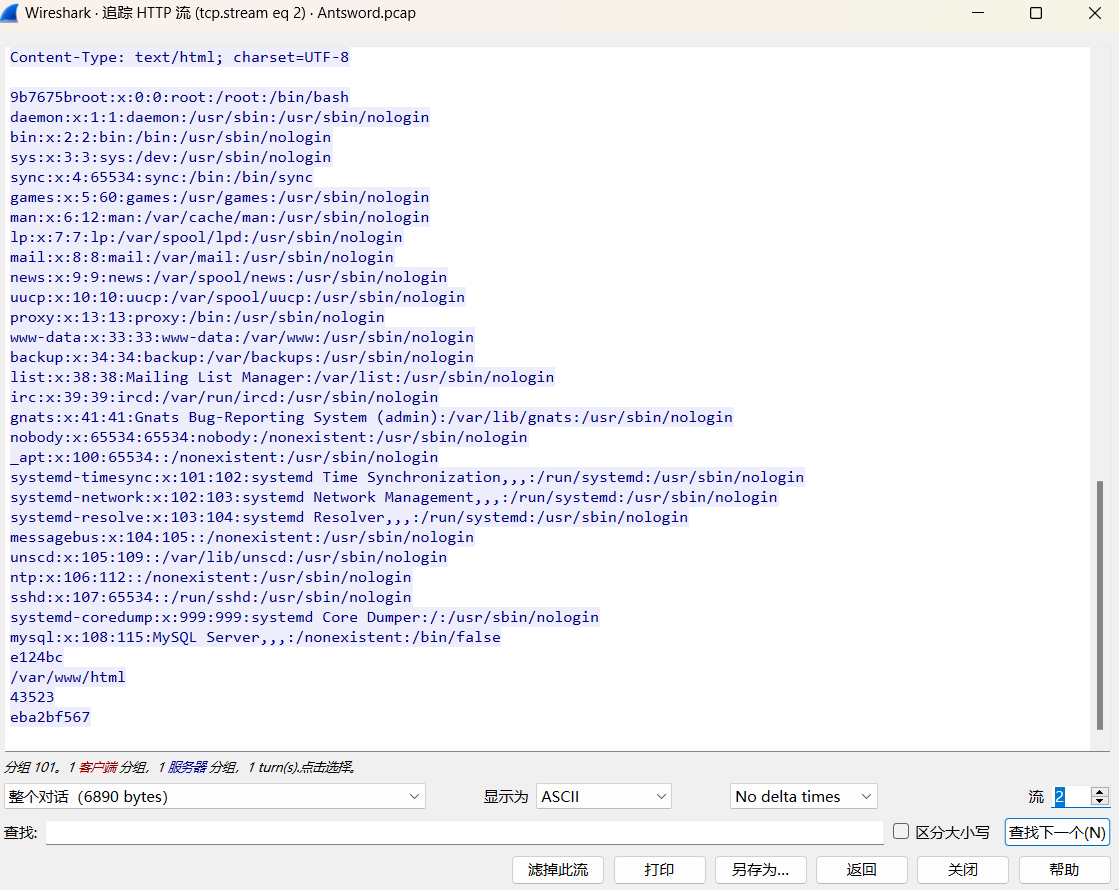The height and width of the screenshot is (890, 1119).
Task: Click the news:x:9:9:news line
Action: [x=228, y=277]
